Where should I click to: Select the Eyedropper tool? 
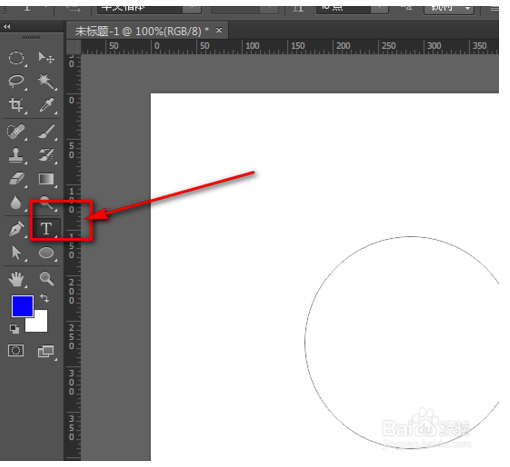pyautogui.click(x=47, y=105)
